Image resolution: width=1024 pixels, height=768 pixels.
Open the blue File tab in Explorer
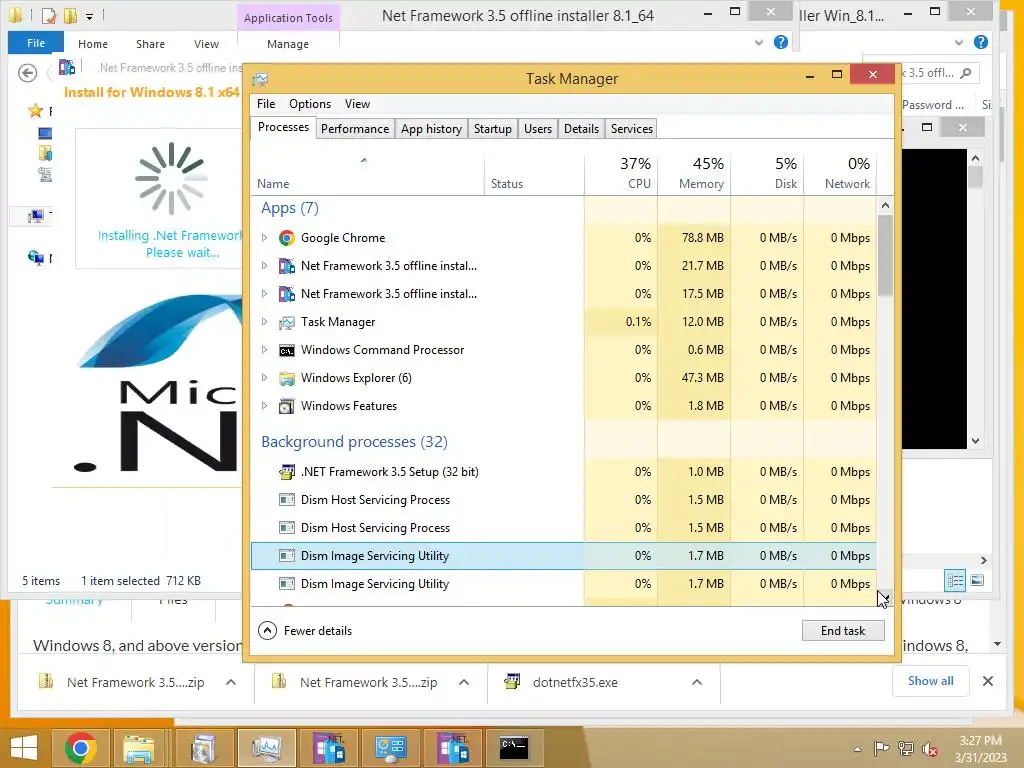[36, 43]
